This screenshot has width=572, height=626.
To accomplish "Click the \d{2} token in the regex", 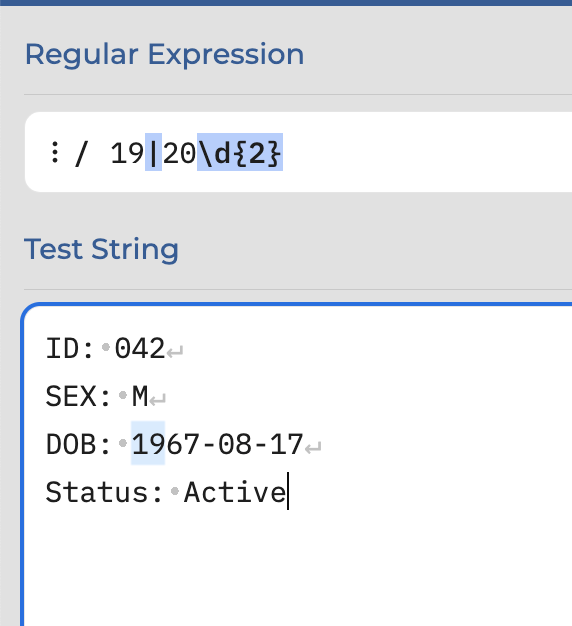I will [x=240, y=152].
